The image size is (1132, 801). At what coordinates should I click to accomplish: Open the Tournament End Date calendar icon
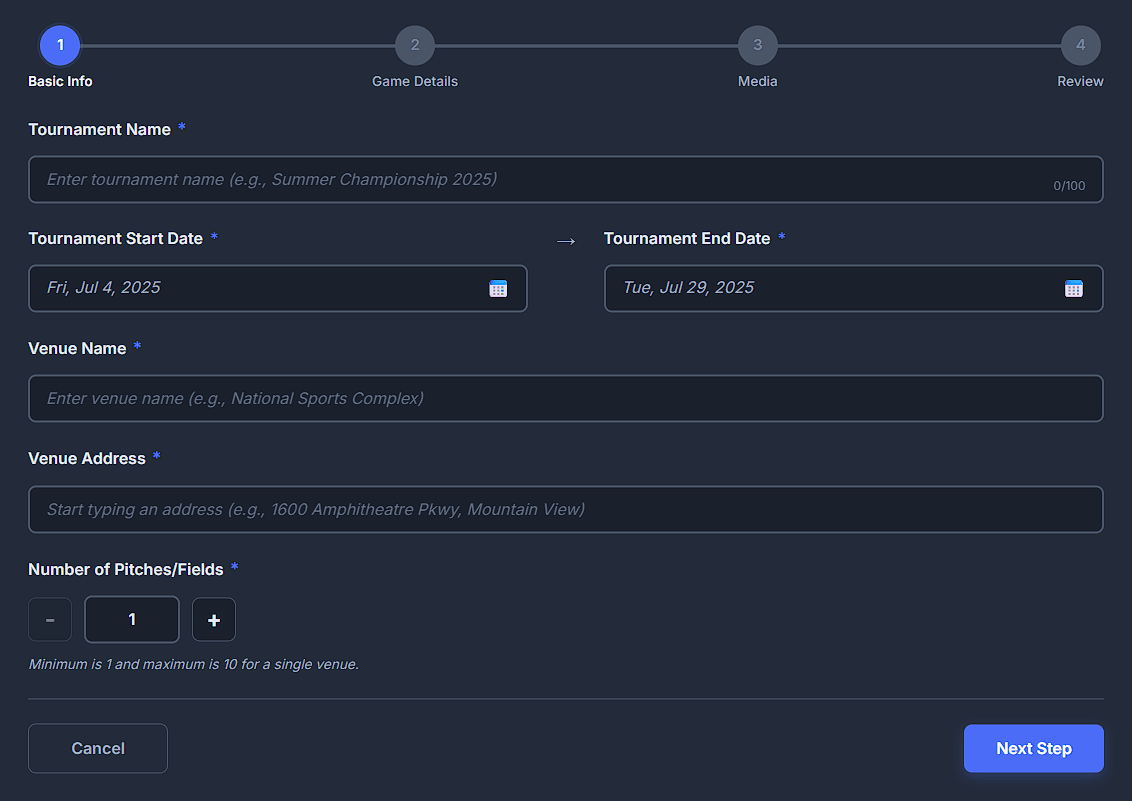pyautogui.click(x=1074, y=289)
